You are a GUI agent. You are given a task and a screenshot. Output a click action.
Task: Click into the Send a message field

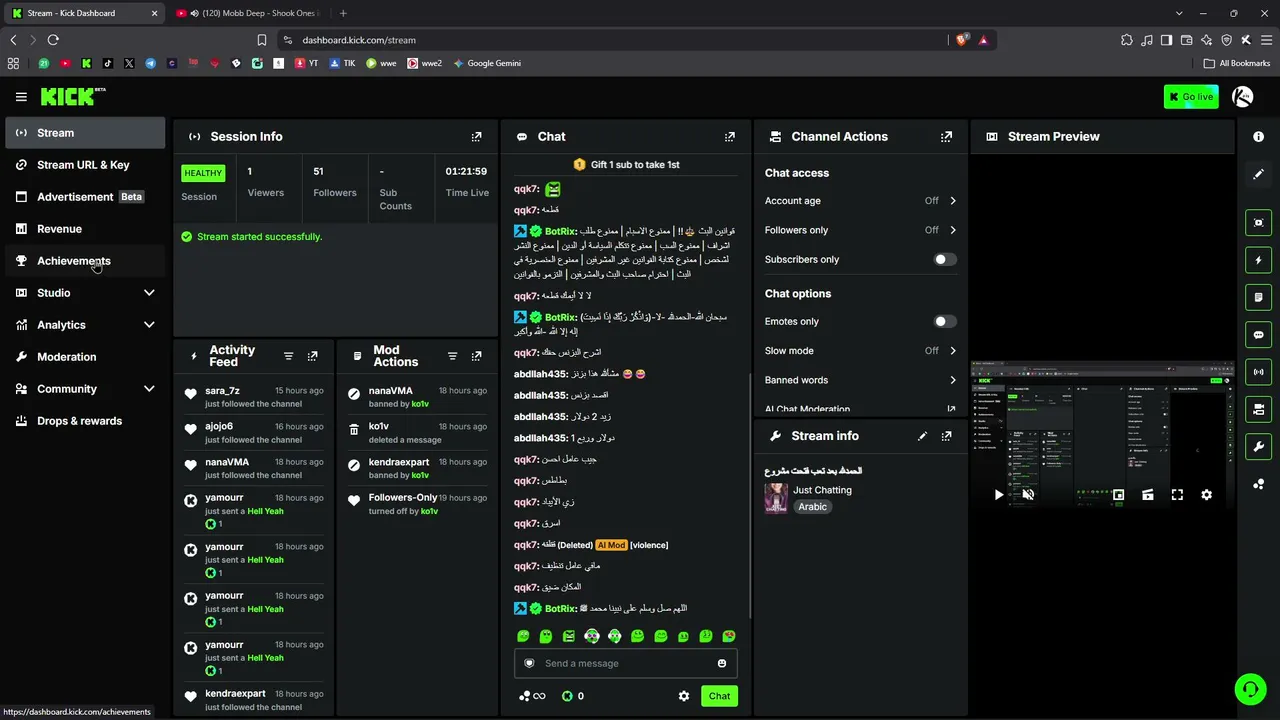pos(626,663)
